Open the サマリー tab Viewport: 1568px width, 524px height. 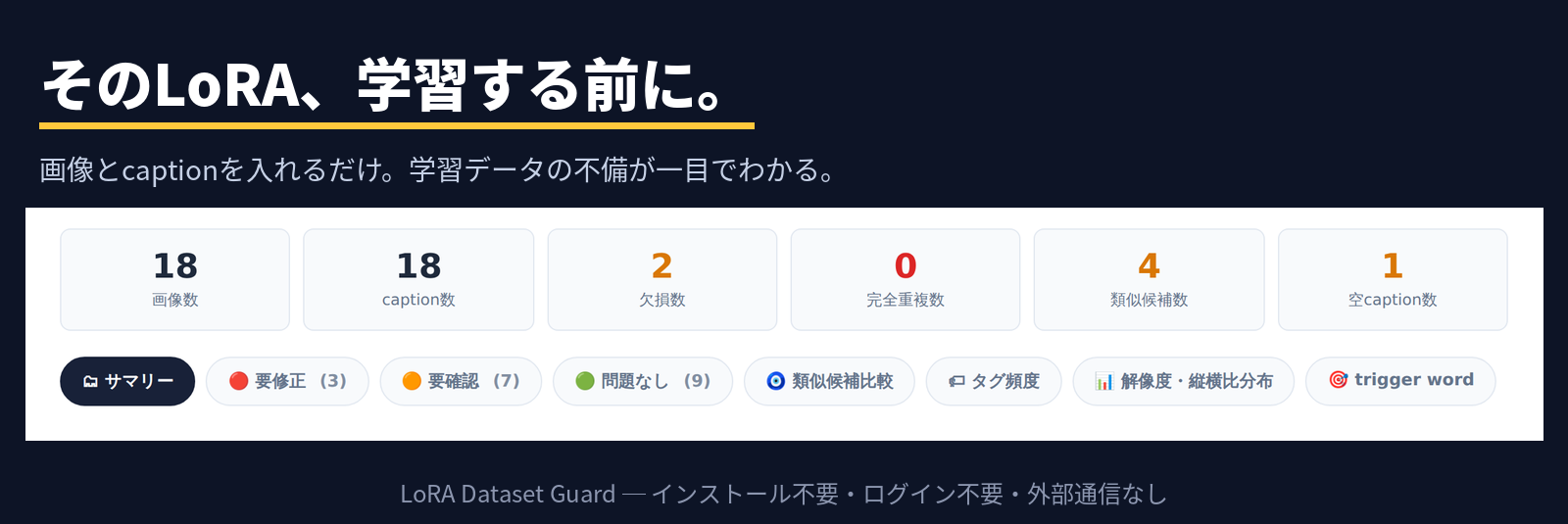[x=127, y=381]
